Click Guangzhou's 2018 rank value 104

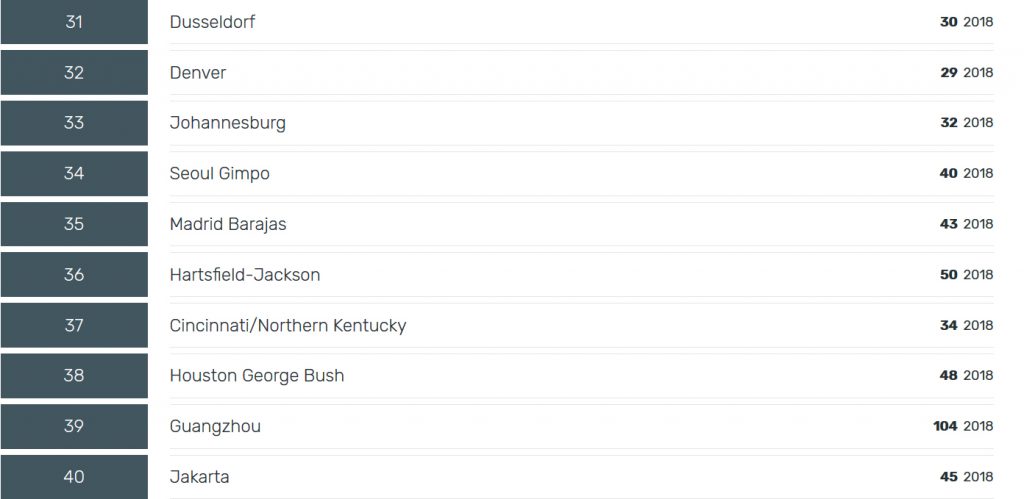(x=945, y=427)
